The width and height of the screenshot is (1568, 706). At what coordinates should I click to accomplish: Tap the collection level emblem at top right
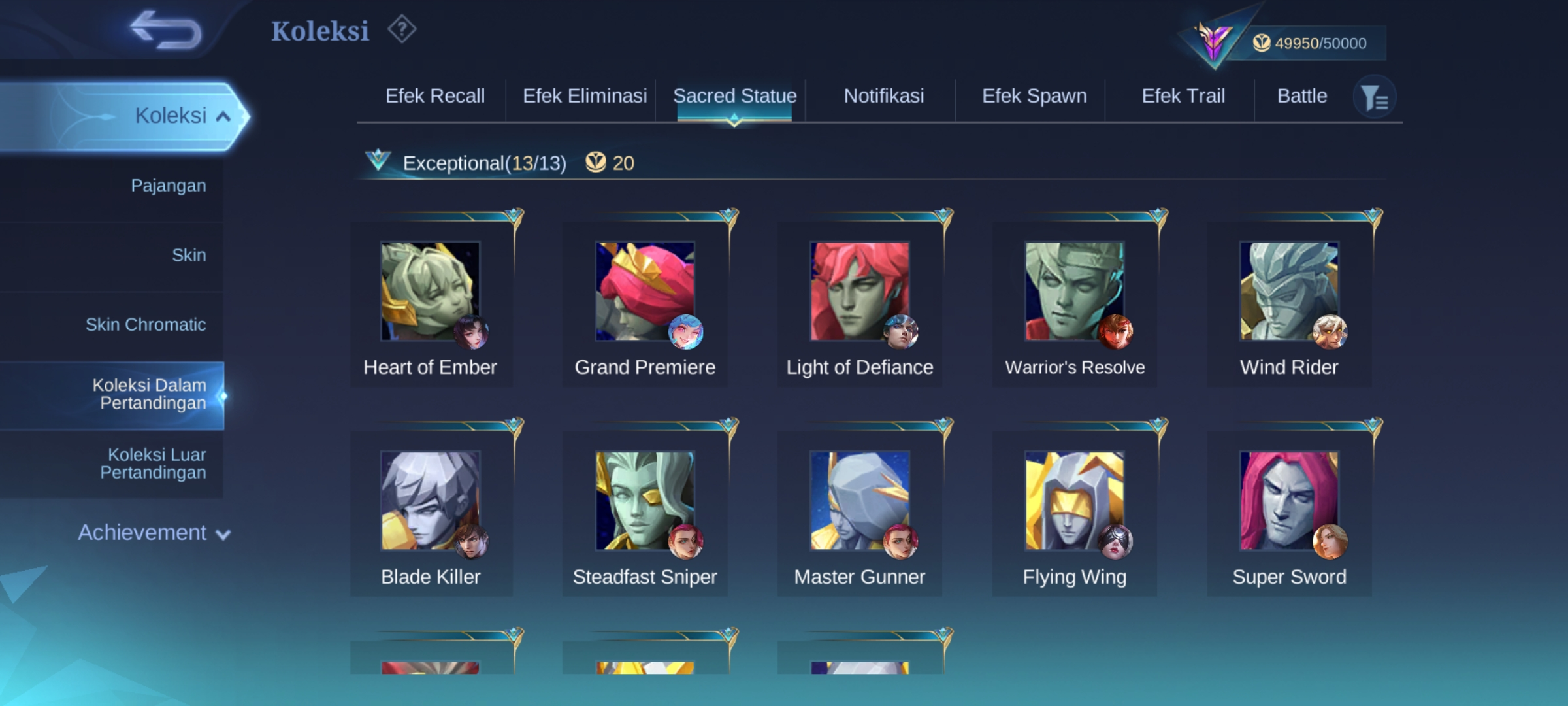[1213, 41]
